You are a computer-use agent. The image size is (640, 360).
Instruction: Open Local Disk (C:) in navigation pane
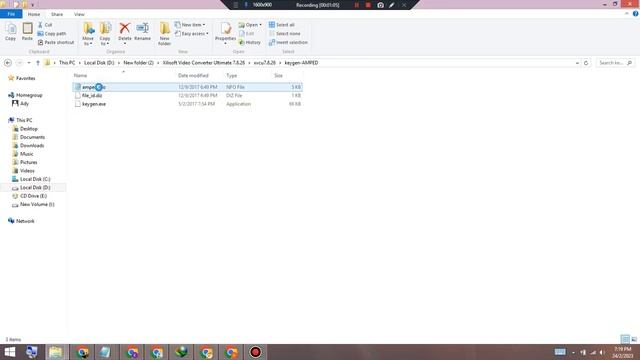tap(35, 179)
